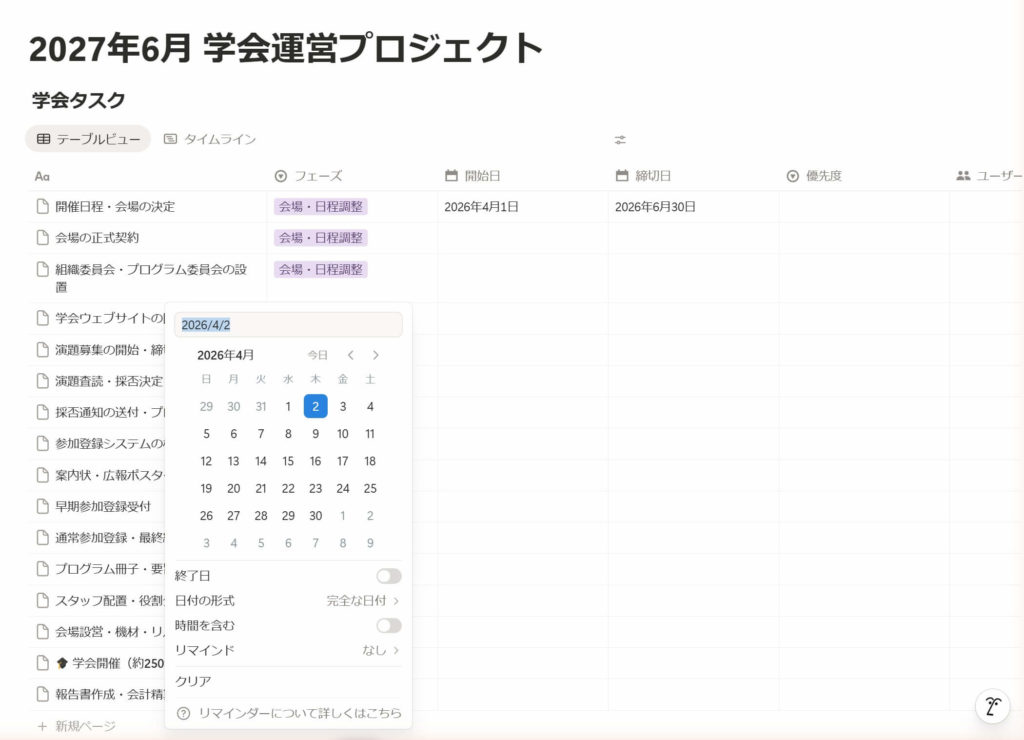This screenshot has height=740, width=1024.
Task: Click the filter/sort settings sliders icon
Action: point(620,140)
